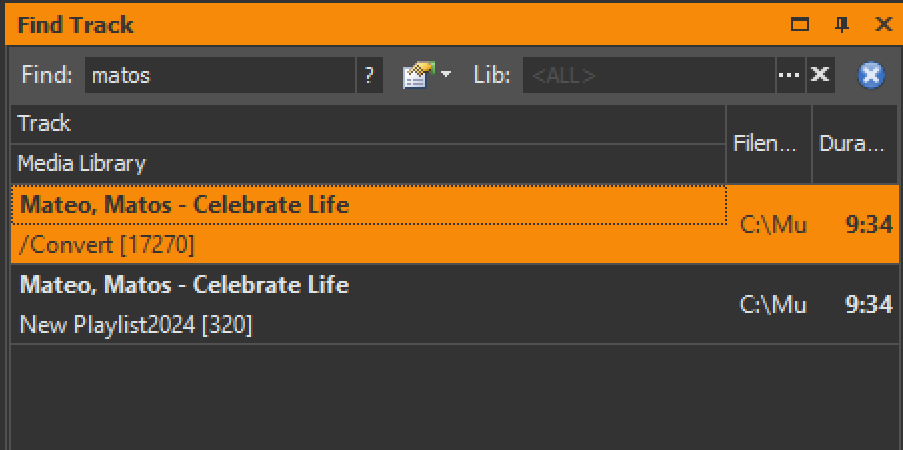This screenshot has height=450, width=903.
Task: Click the Lib browse ellipsis button
Action: point(790,75)
